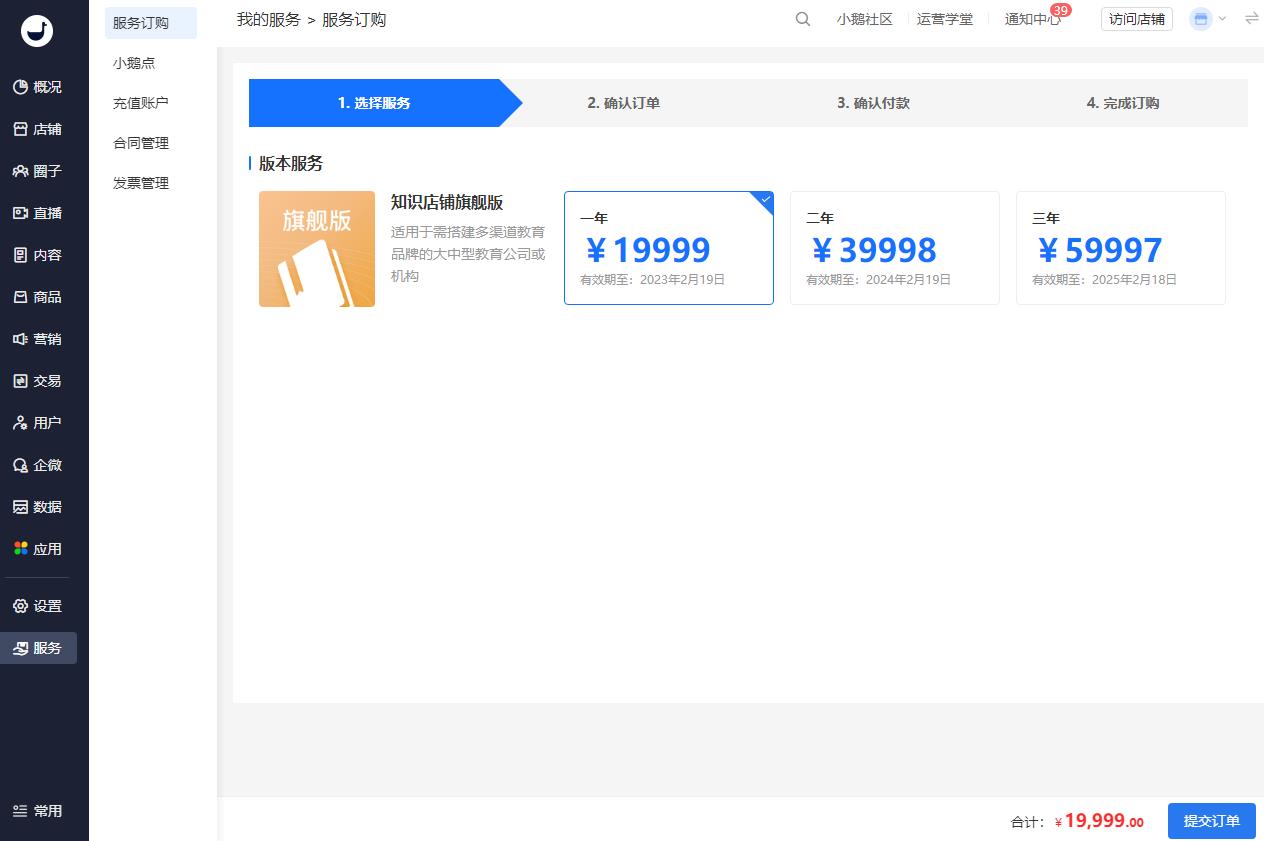Open 服务订购 in the submenu
The height and width of the screenshot is (841, 1264).
pyautogui.click(x=151, y=23)
